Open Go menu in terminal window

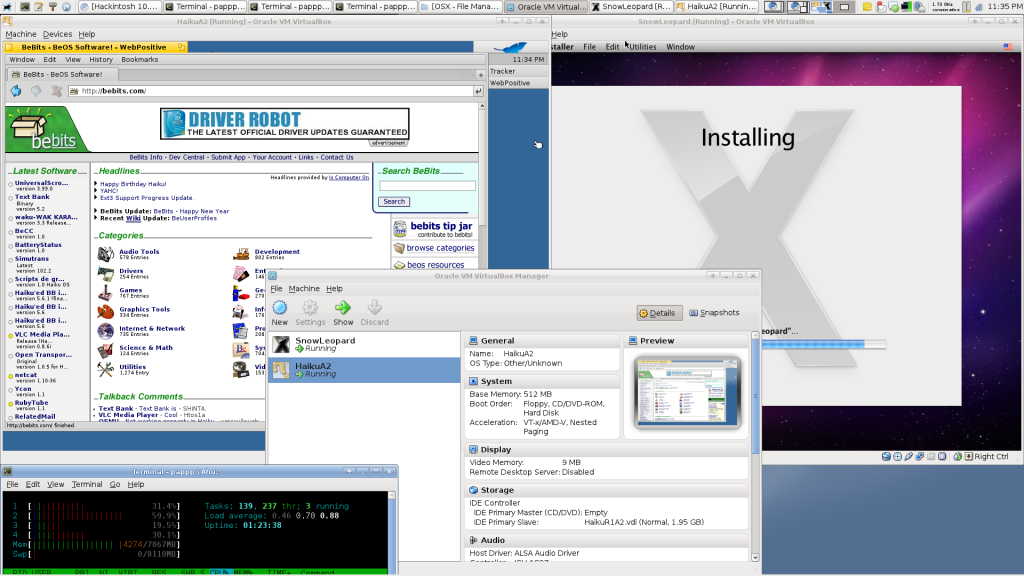pyautogui.click(x=115, y=485)
